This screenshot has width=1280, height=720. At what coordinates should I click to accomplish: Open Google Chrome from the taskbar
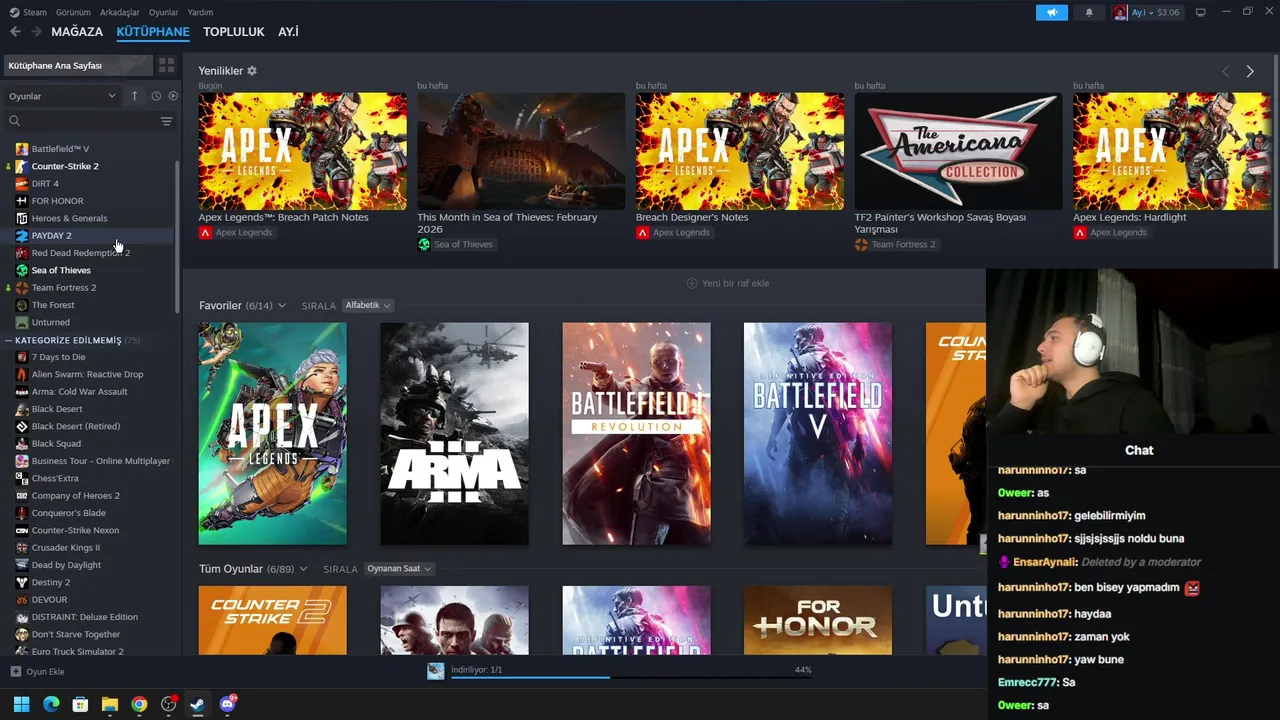click(x=139, y=704)
